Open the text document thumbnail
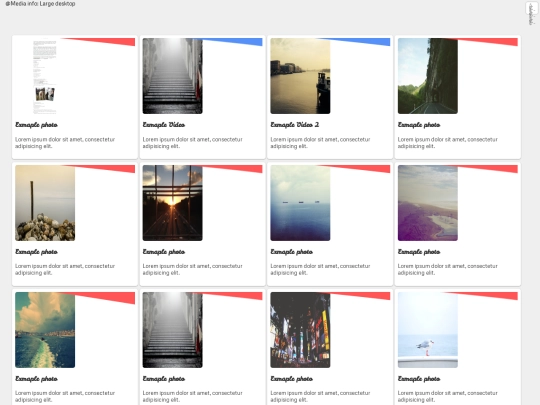 (x=45, y=76)
